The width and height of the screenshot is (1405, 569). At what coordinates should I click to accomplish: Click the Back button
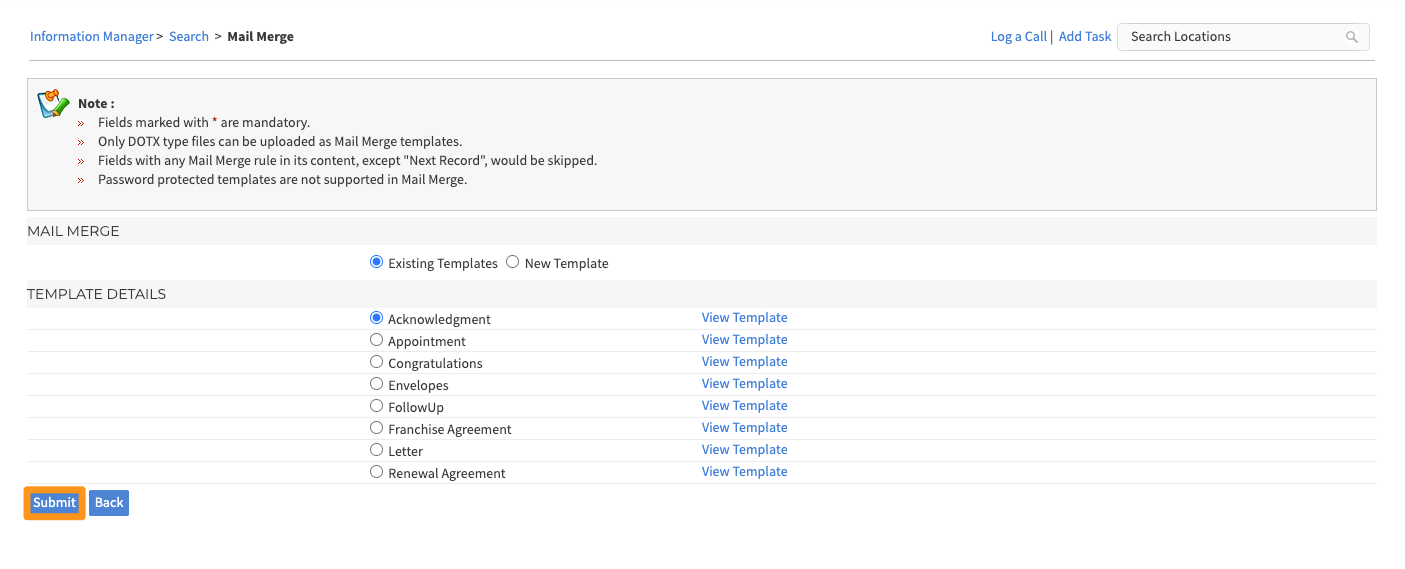(x=109, y=503)
